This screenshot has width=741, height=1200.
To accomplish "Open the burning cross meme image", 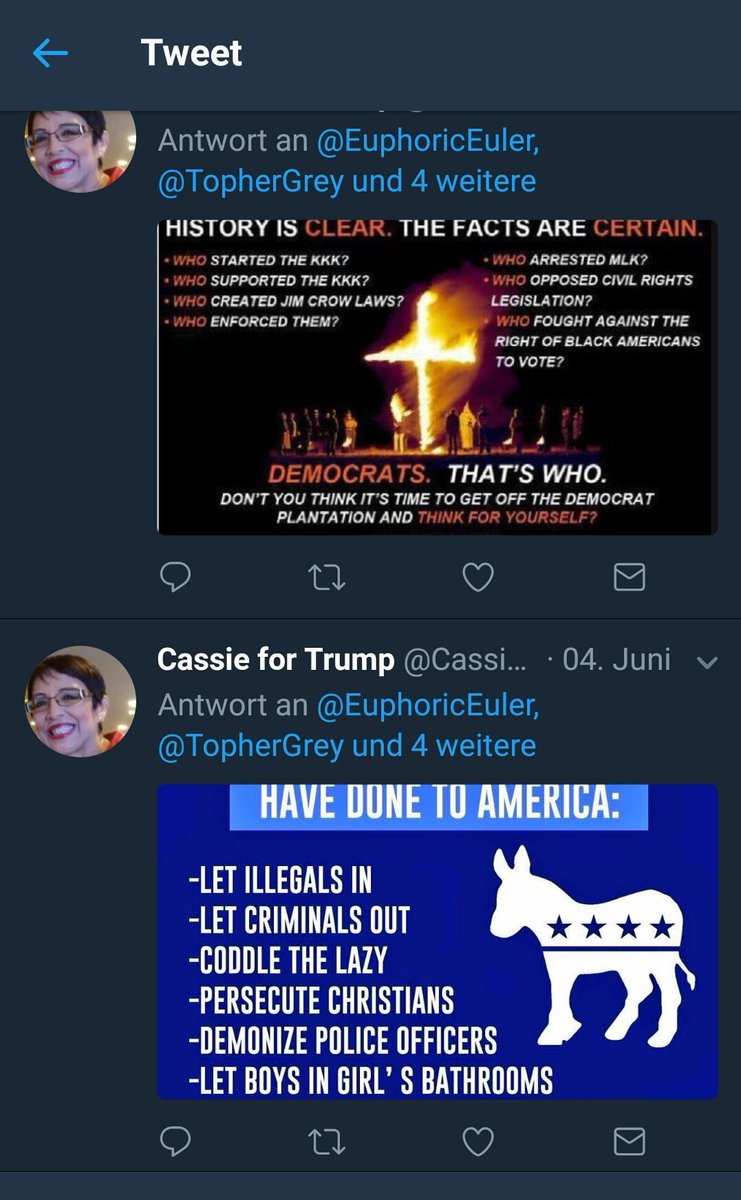I will coord(437,377).
